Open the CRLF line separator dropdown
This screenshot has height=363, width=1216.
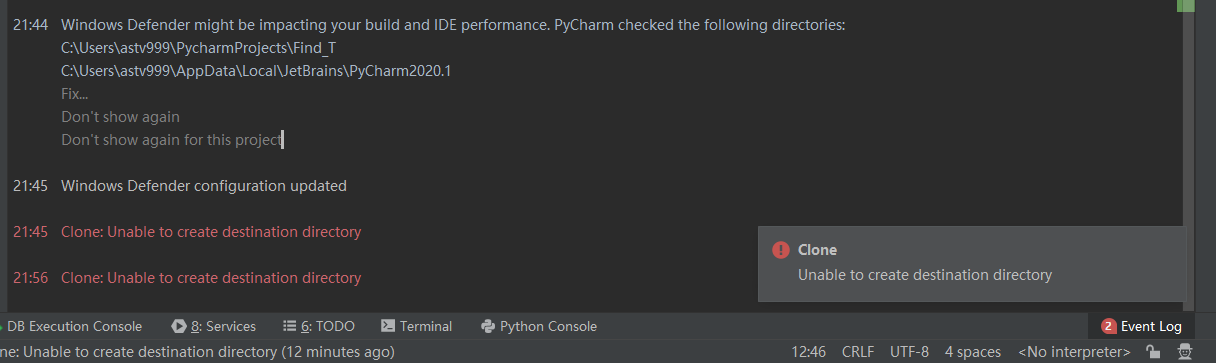pyautogui.click(x=858, y=352)
